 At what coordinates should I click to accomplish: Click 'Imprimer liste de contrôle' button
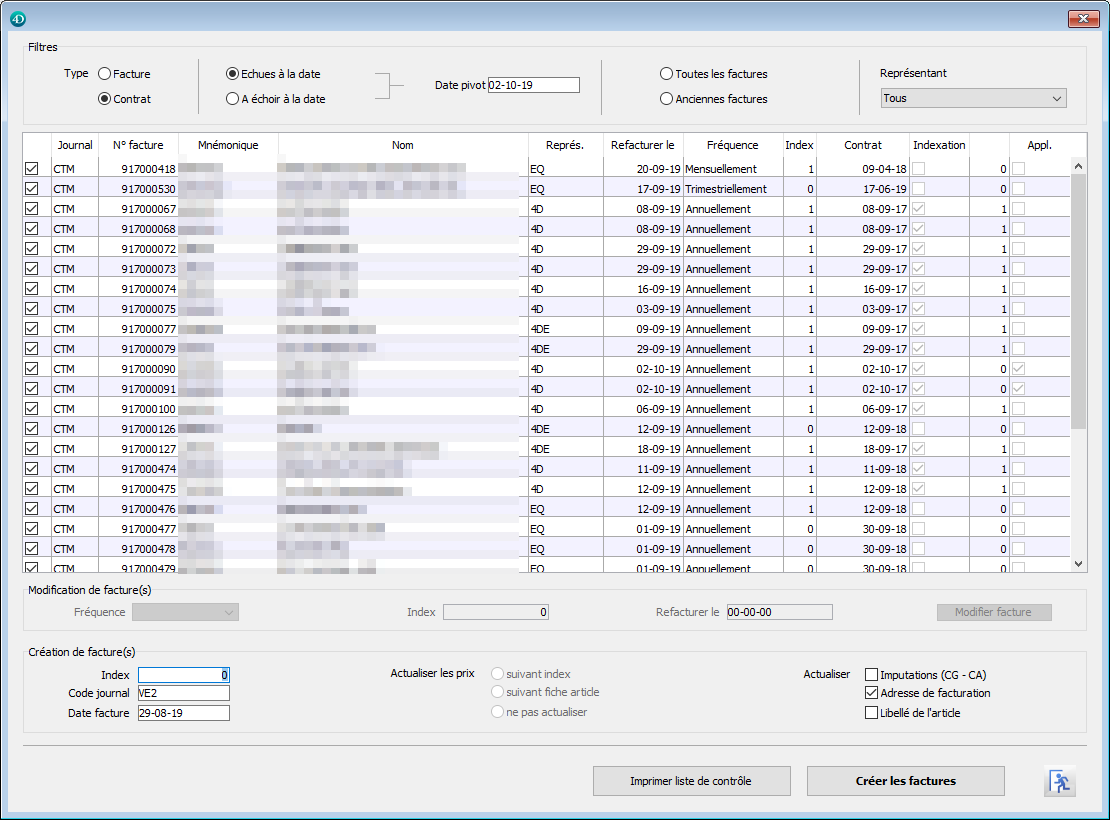pos(691,781)
